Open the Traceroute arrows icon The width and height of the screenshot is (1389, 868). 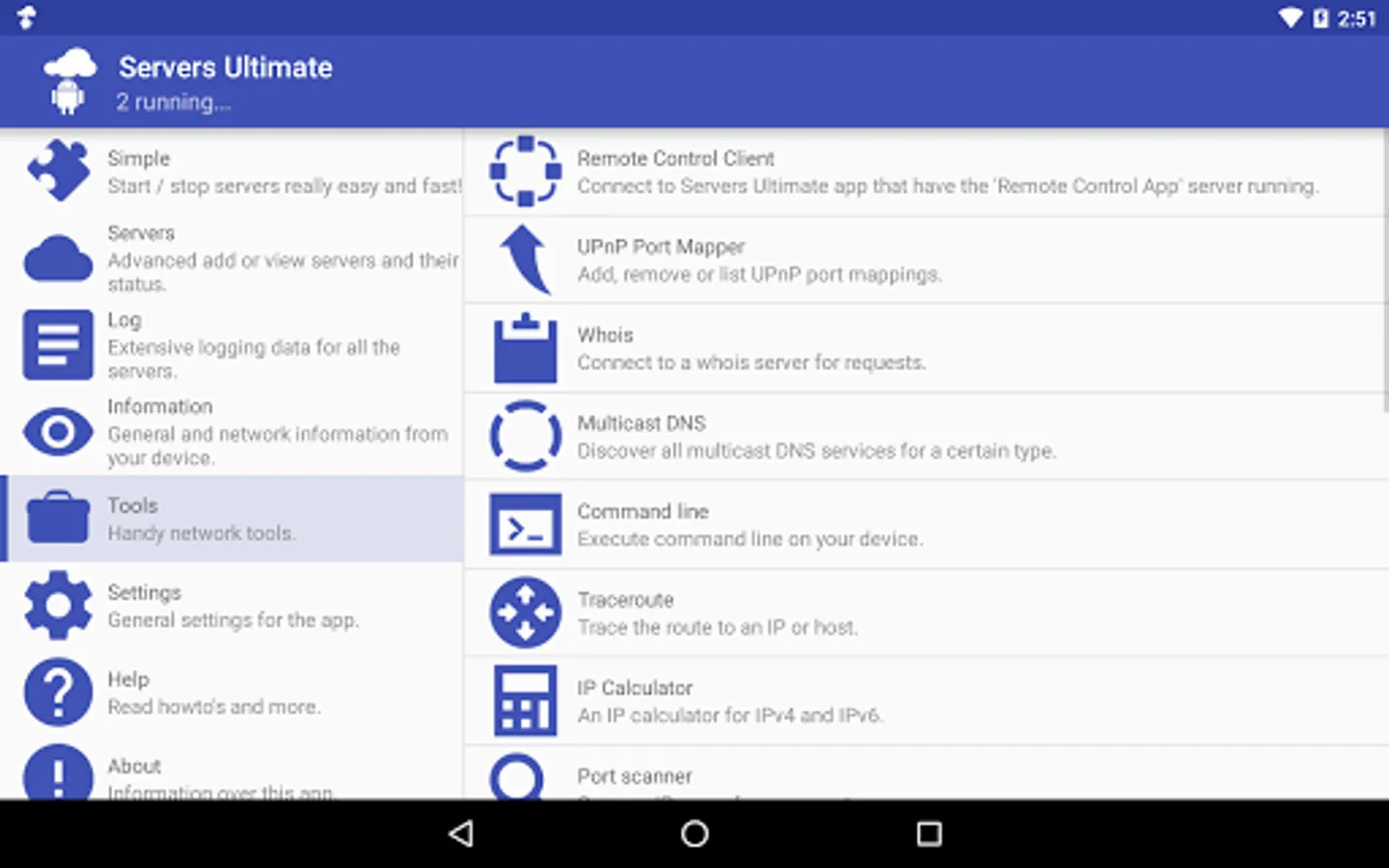(525, 612)
